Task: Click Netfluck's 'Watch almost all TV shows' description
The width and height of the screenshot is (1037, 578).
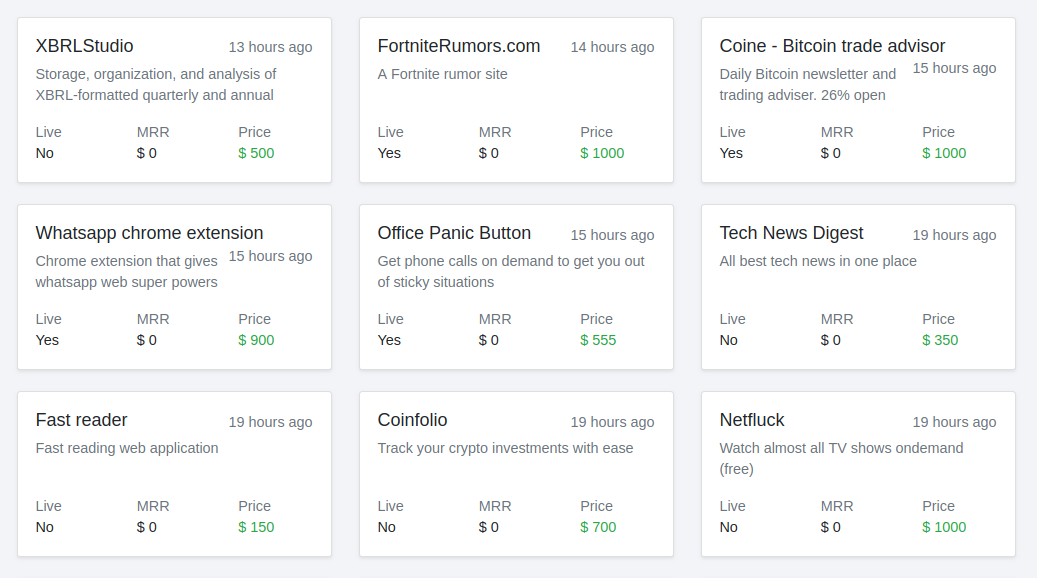Action: pos(841,448)
